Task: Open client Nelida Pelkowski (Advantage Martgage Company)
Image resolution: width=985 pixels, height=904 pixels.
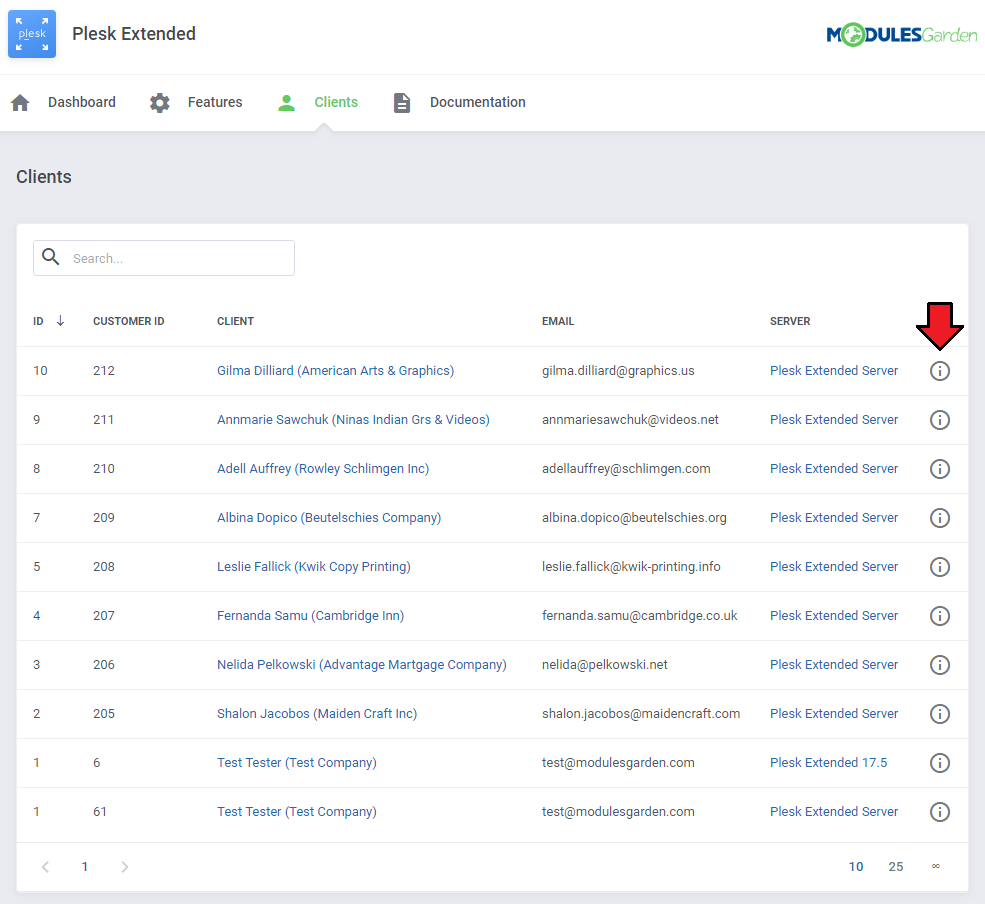Action: pyautogui.click(x=362, y=665)
